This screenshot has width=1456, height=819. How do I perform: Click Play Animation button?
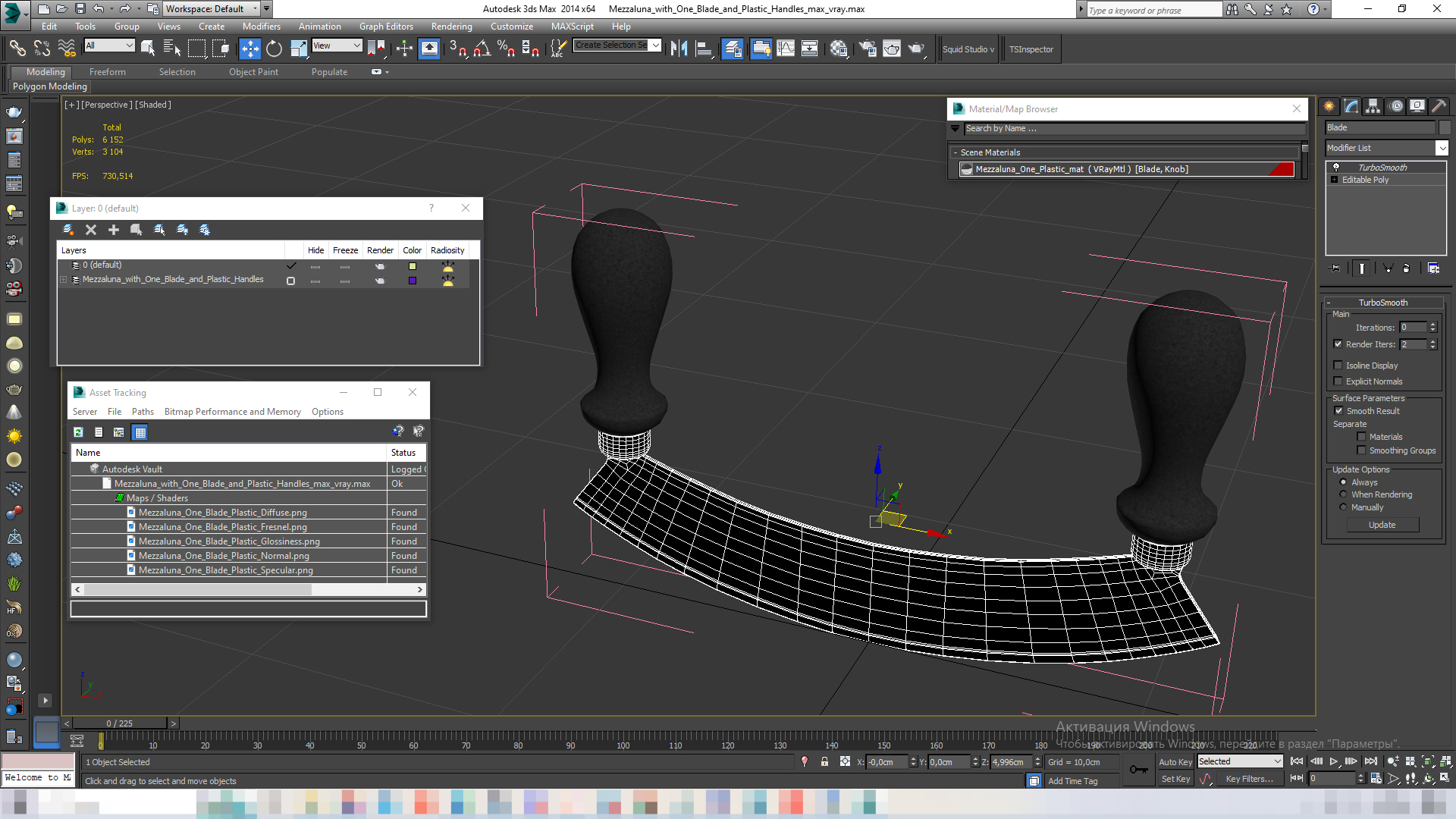1334,761
